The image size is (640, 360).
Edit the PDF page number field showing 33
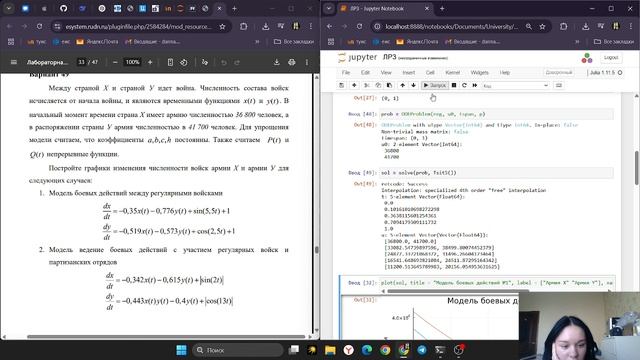click(82, 62)
